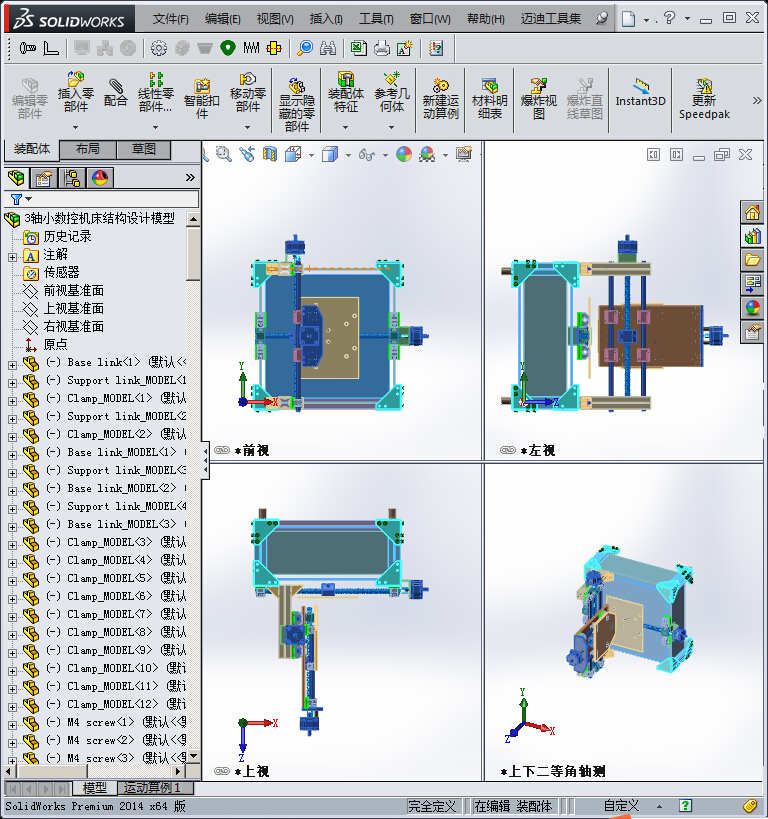Select the Mate (配合) tool
The height and width of the screenshot is (819, 768).
[x=115, y=92]
